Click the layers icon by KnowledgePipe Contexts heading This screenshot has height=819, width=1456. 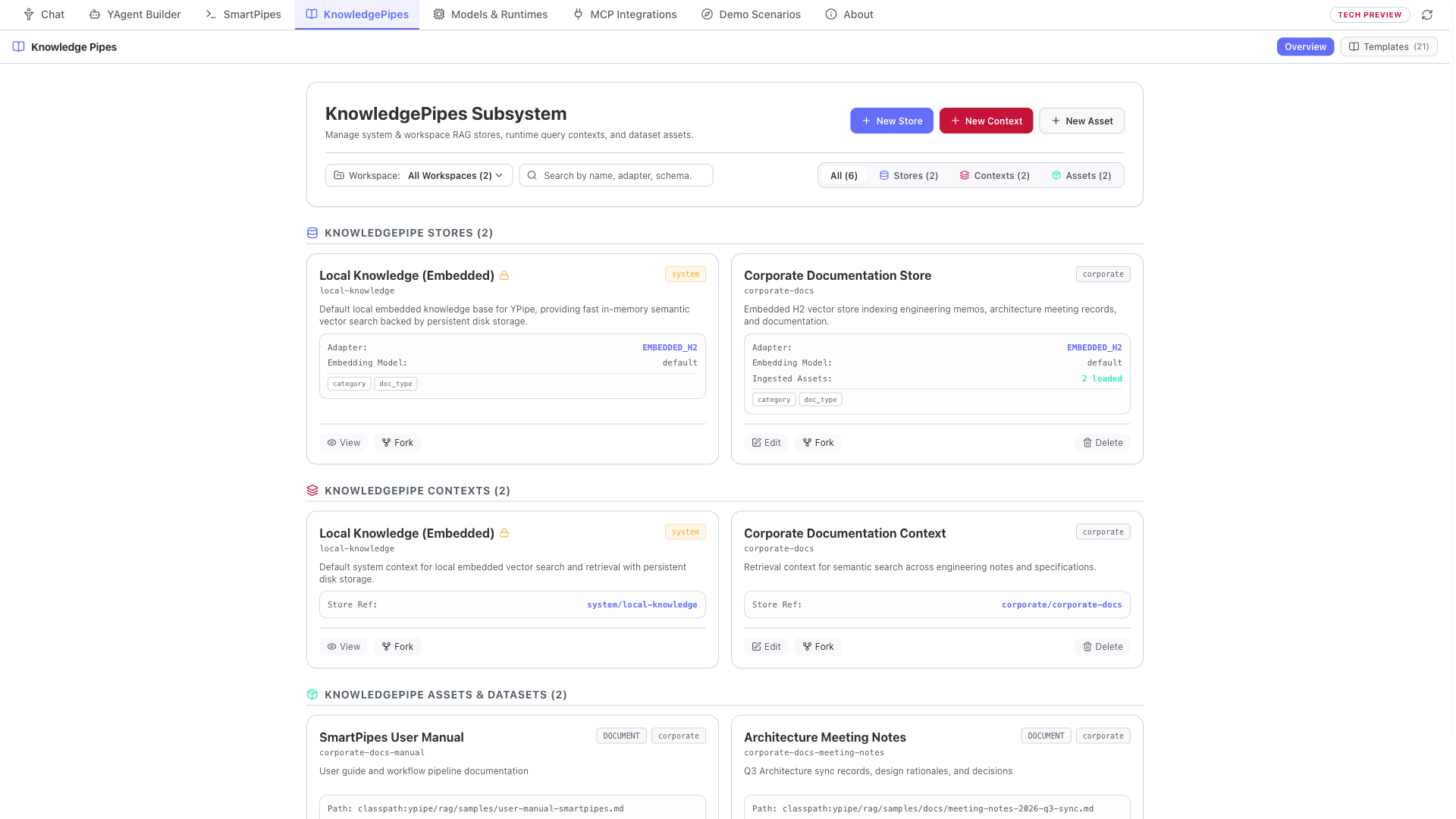tap(312, 491)
